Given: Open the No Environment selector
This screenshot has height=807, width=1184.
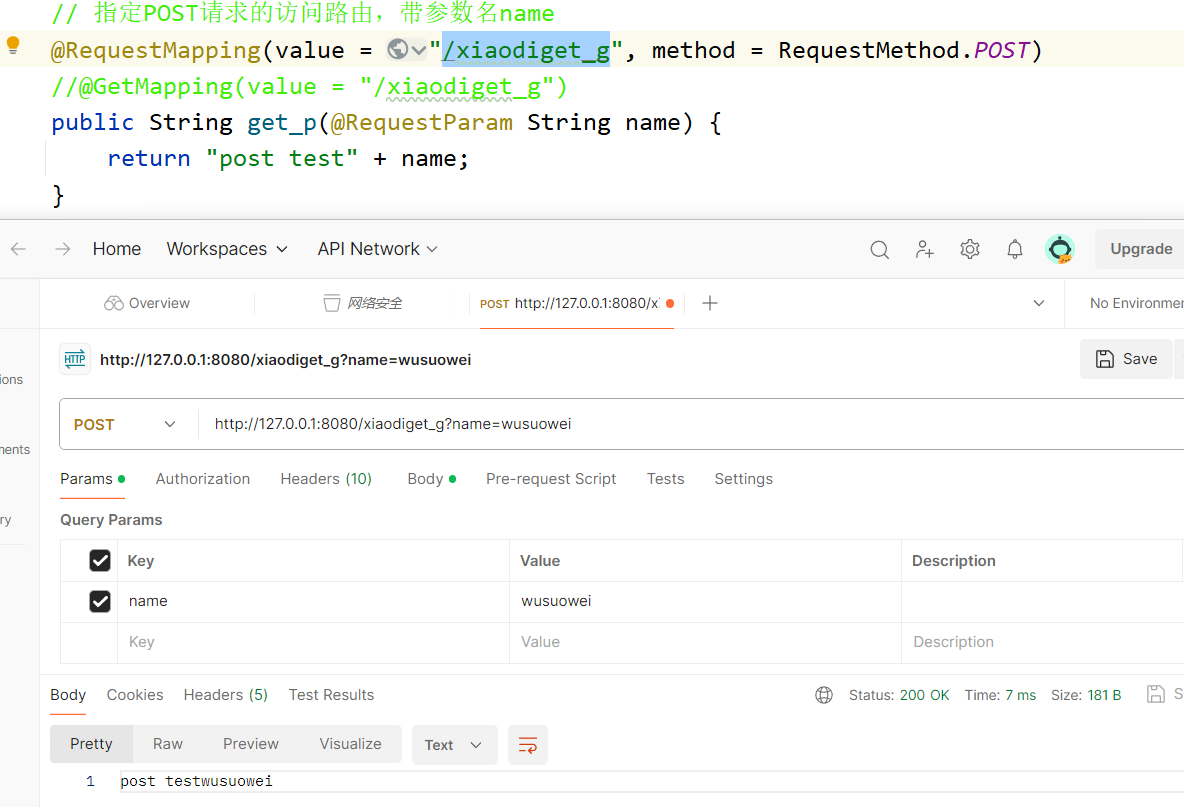Looking at the screenshot, I should [1140, 303].
